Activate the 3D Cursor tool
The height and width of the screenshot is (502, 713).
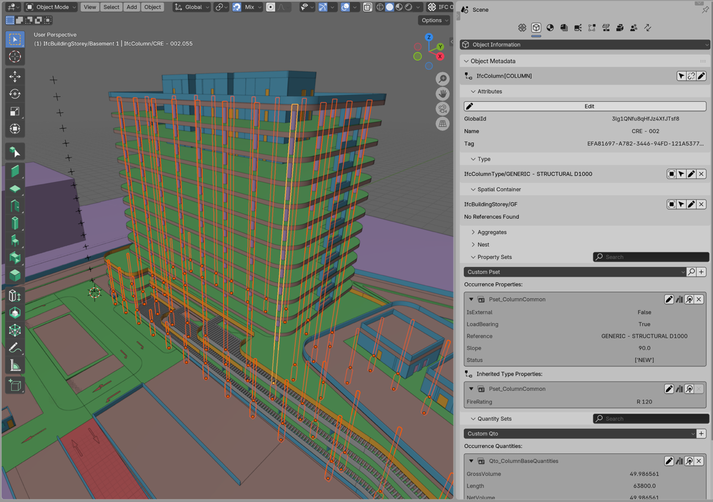pos(15,57)
